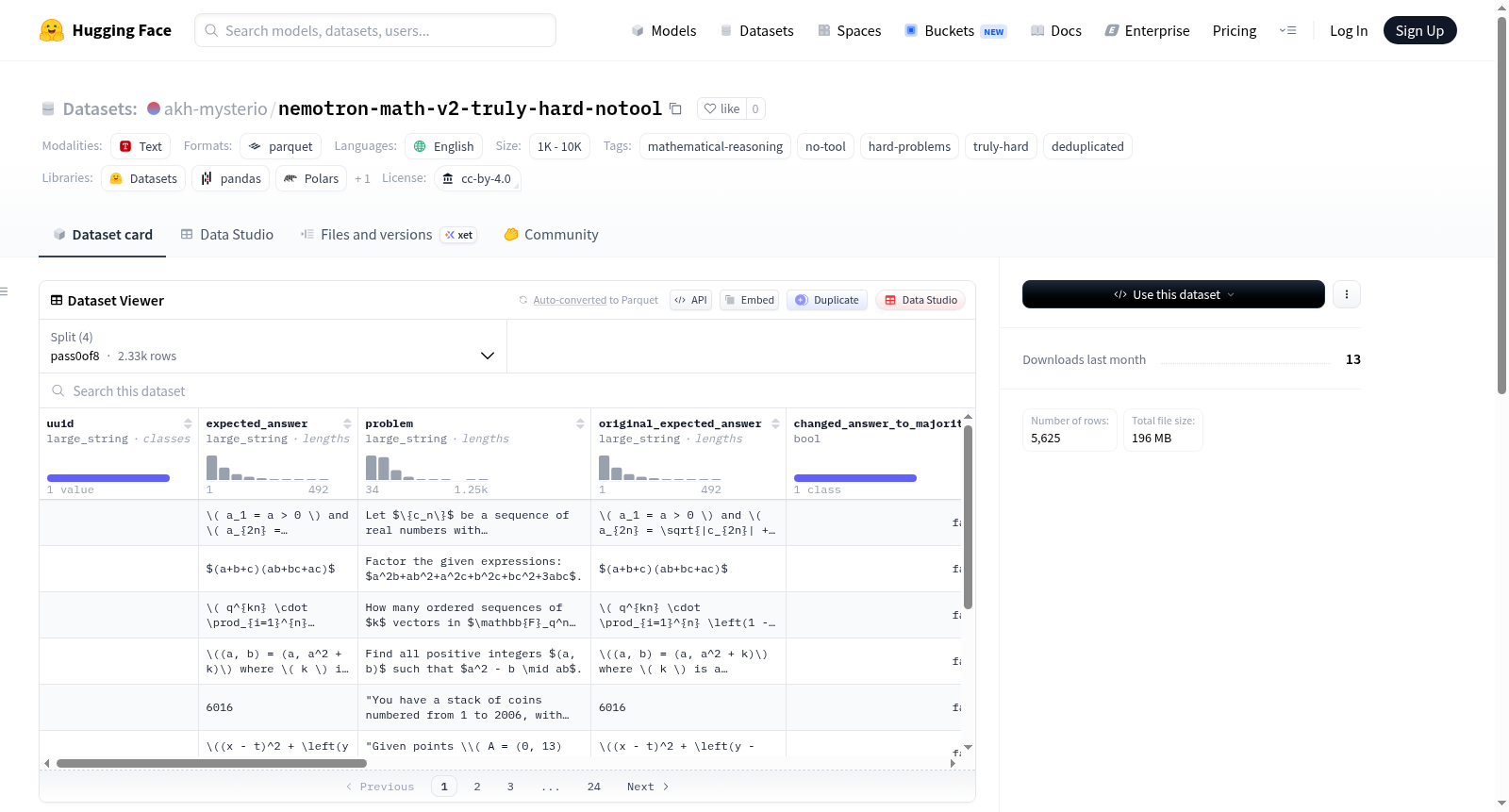Click the Sign Up button
This screenshot has width=1509, height=812.
pyautogui.click(x=1419, y=30)
